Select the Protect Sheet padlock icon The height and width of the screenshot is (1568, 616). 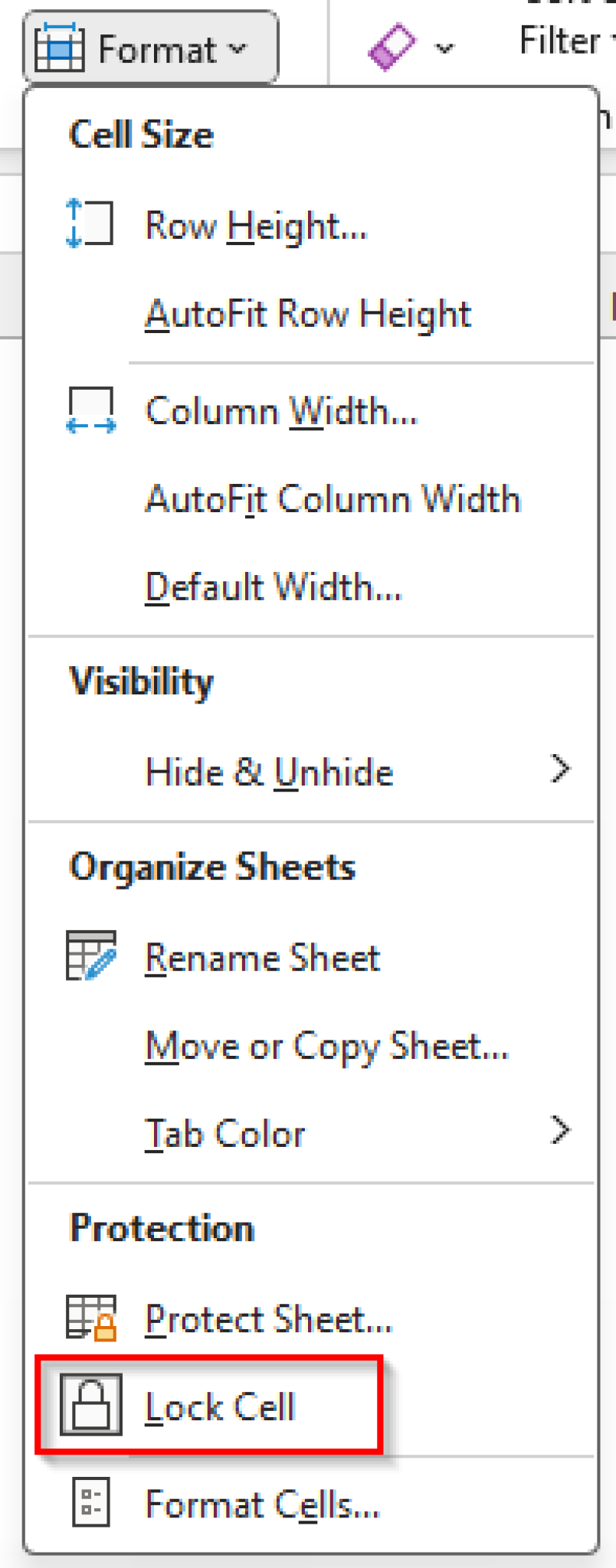88,1315
